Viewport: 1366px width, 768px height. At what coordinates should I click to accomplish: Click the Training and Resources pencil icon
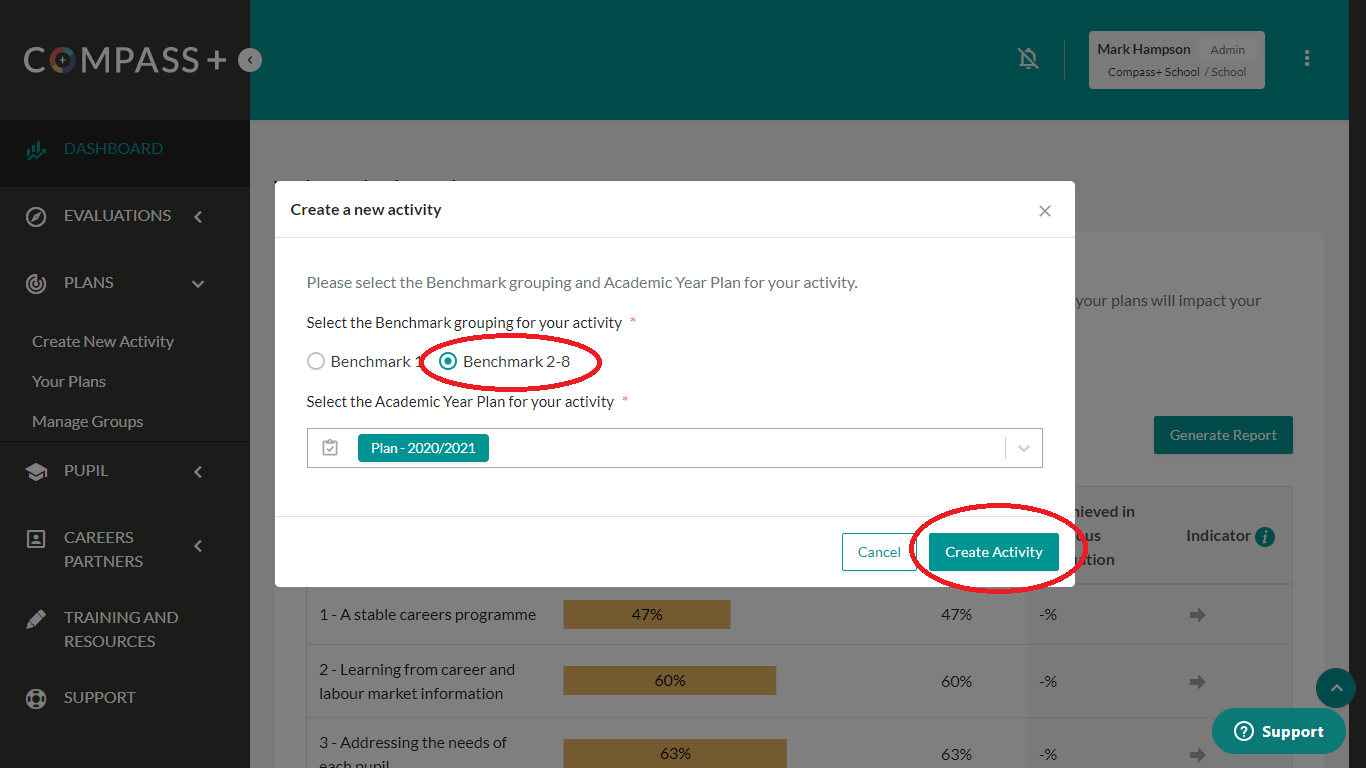coord(36,619)
